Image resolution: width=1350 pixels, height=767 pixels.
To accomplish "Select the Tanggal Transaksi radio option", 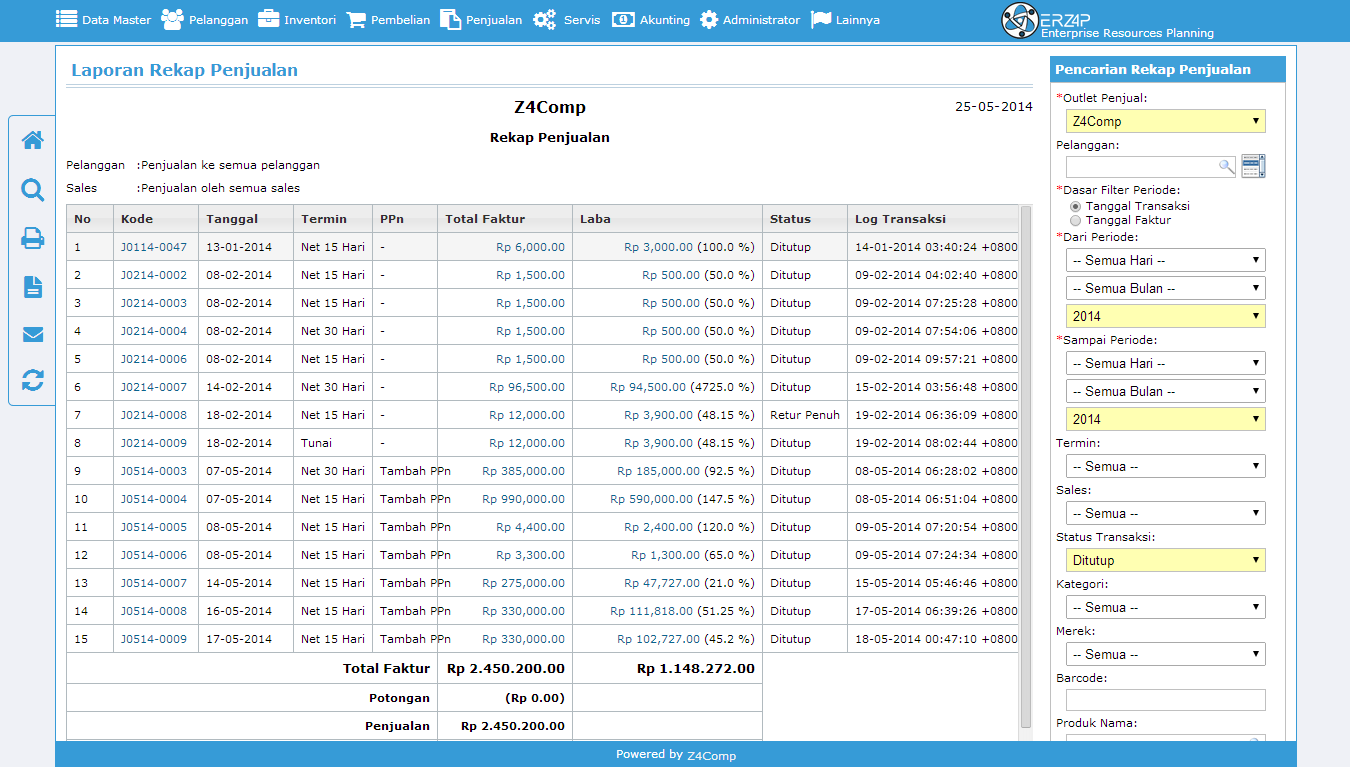I will click(1076, 206).
